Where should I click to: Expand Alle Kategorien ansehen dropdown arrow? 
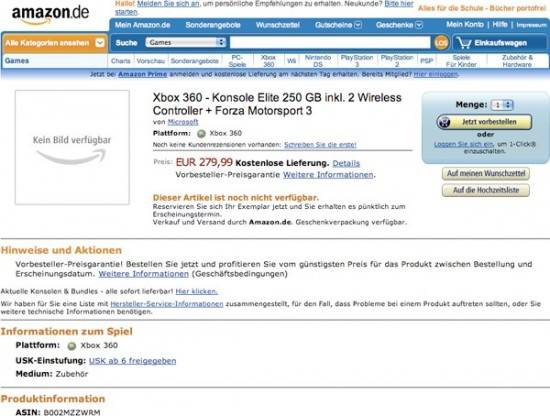click(x=100, y=43)
